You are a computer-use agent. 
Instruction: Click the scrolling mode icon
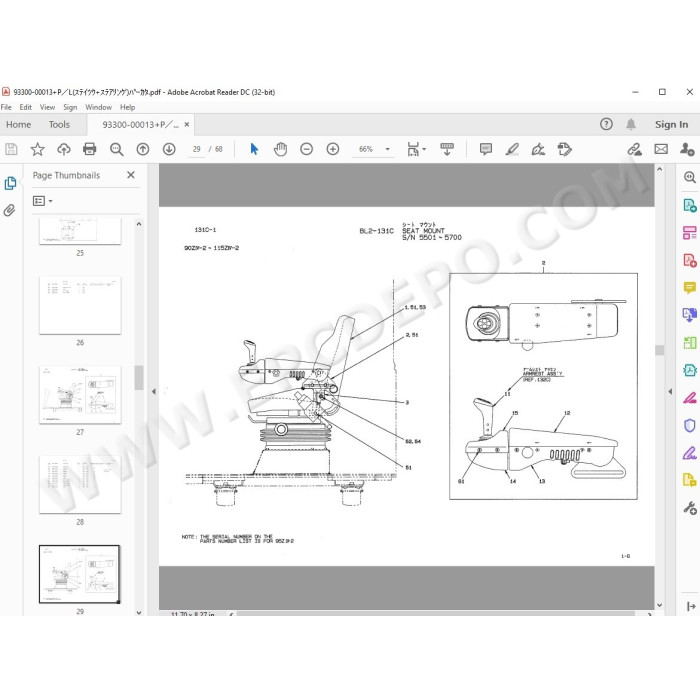pos(447,149)
